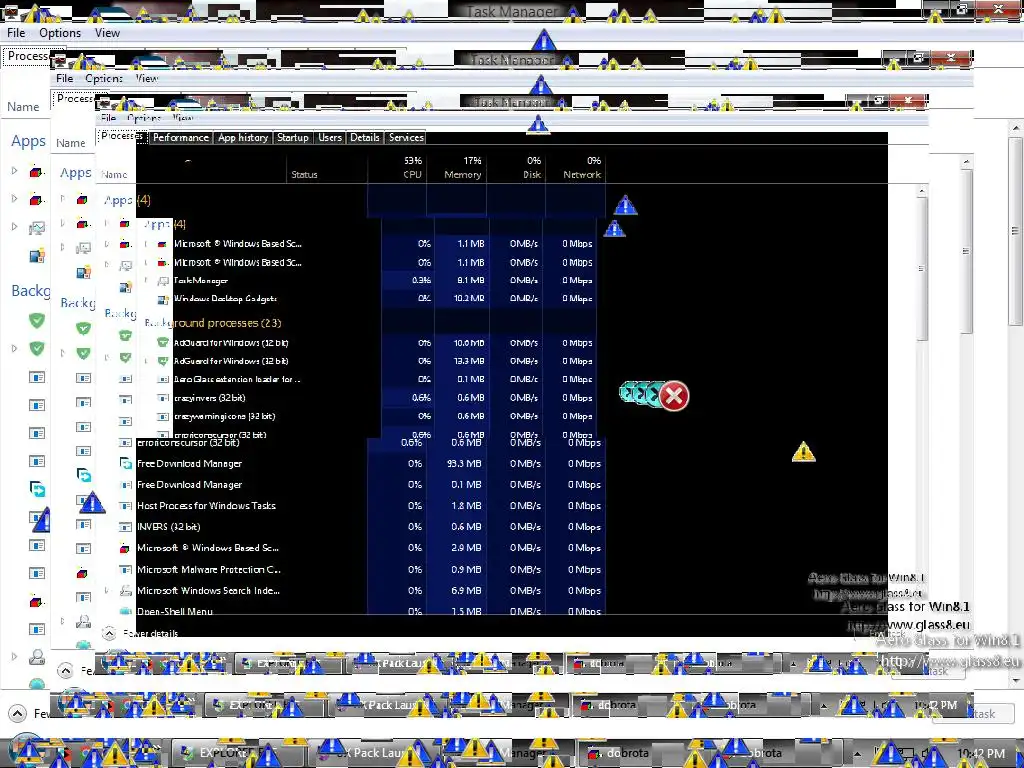Click the Host Process for Windows Tasks icon

click(x=125, y=505)
